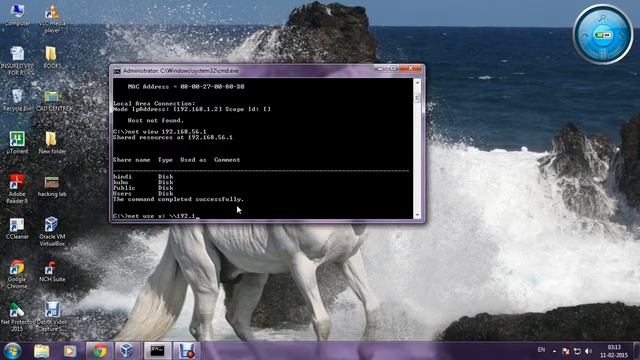Show hidden system tray icons
Screen dimensions: 640x360
554,351
